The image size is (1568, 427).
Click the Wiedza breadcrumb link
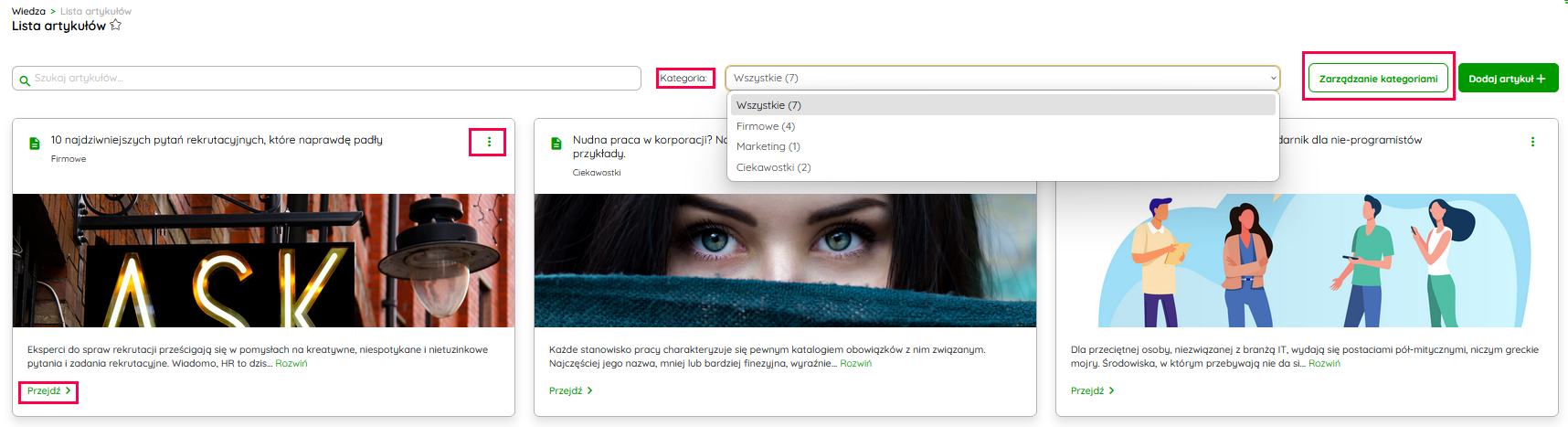coord(28,11)
